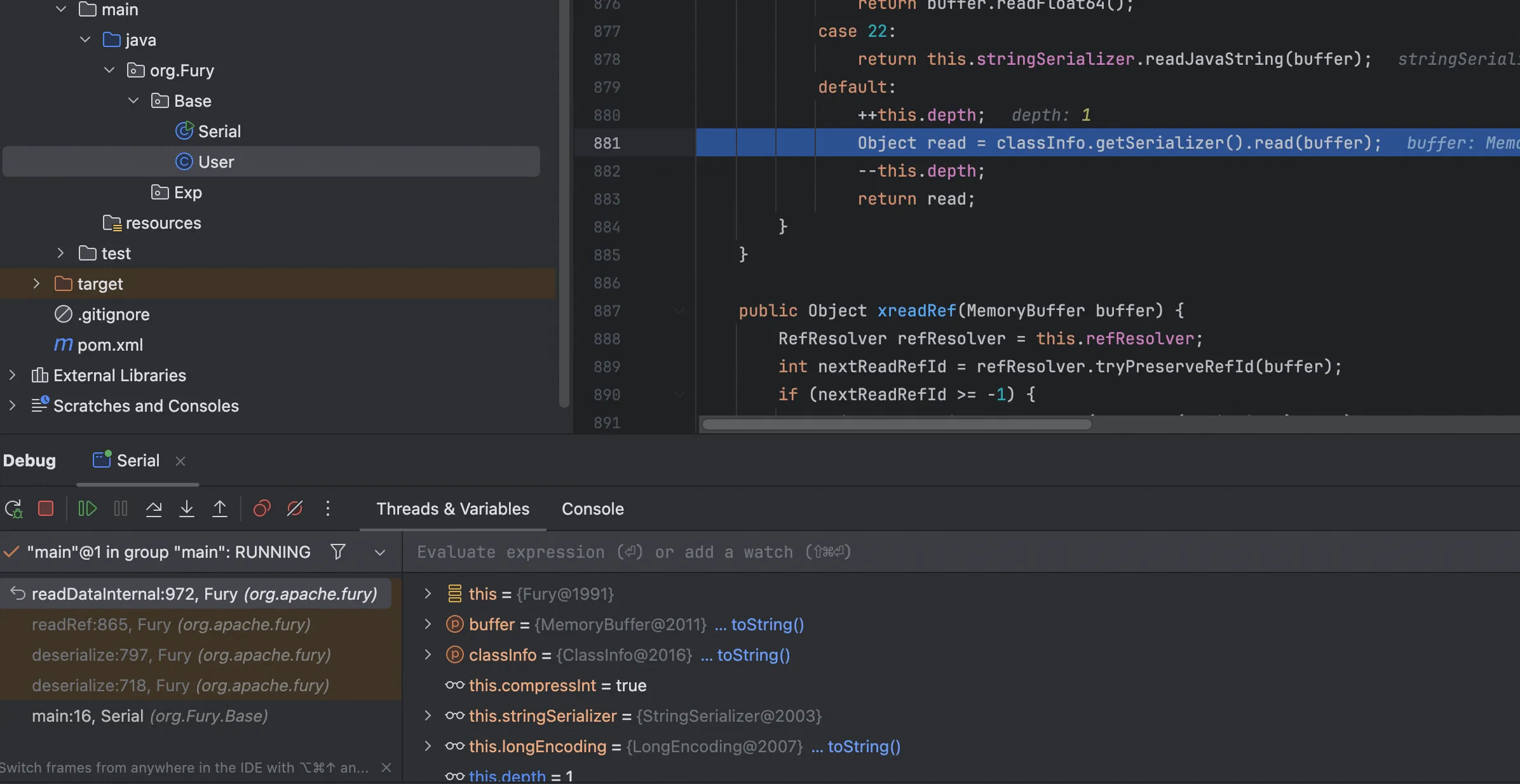1520x784 pixels.
Task: Click the editor horizontal scrollbar
Action: (x=896, y=424)
